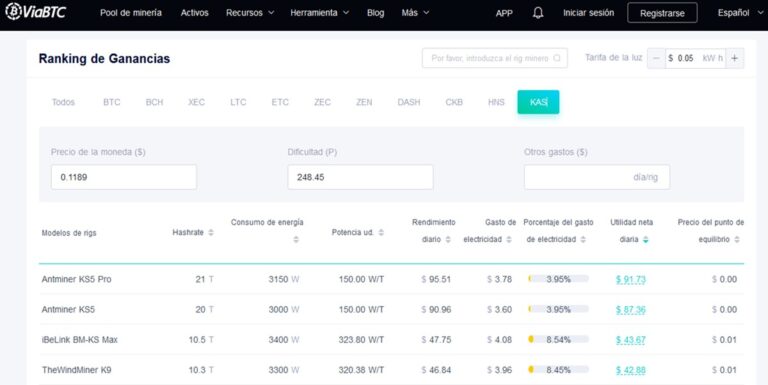The image size is (768, 385).
Task: Sort by Consumo de energía arrows
Action: click(296, 240)
